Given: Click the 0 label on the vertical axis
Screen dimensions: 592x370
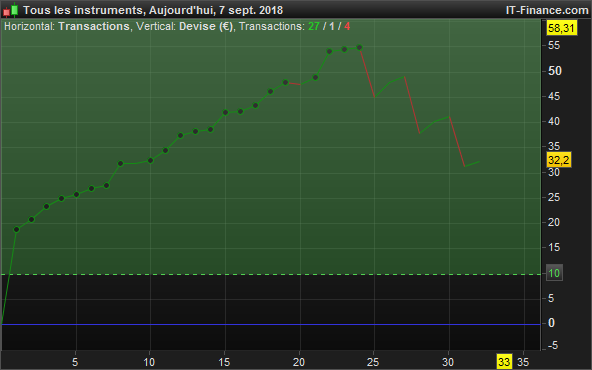Looking at the screenshot, I should pos(551,323).
